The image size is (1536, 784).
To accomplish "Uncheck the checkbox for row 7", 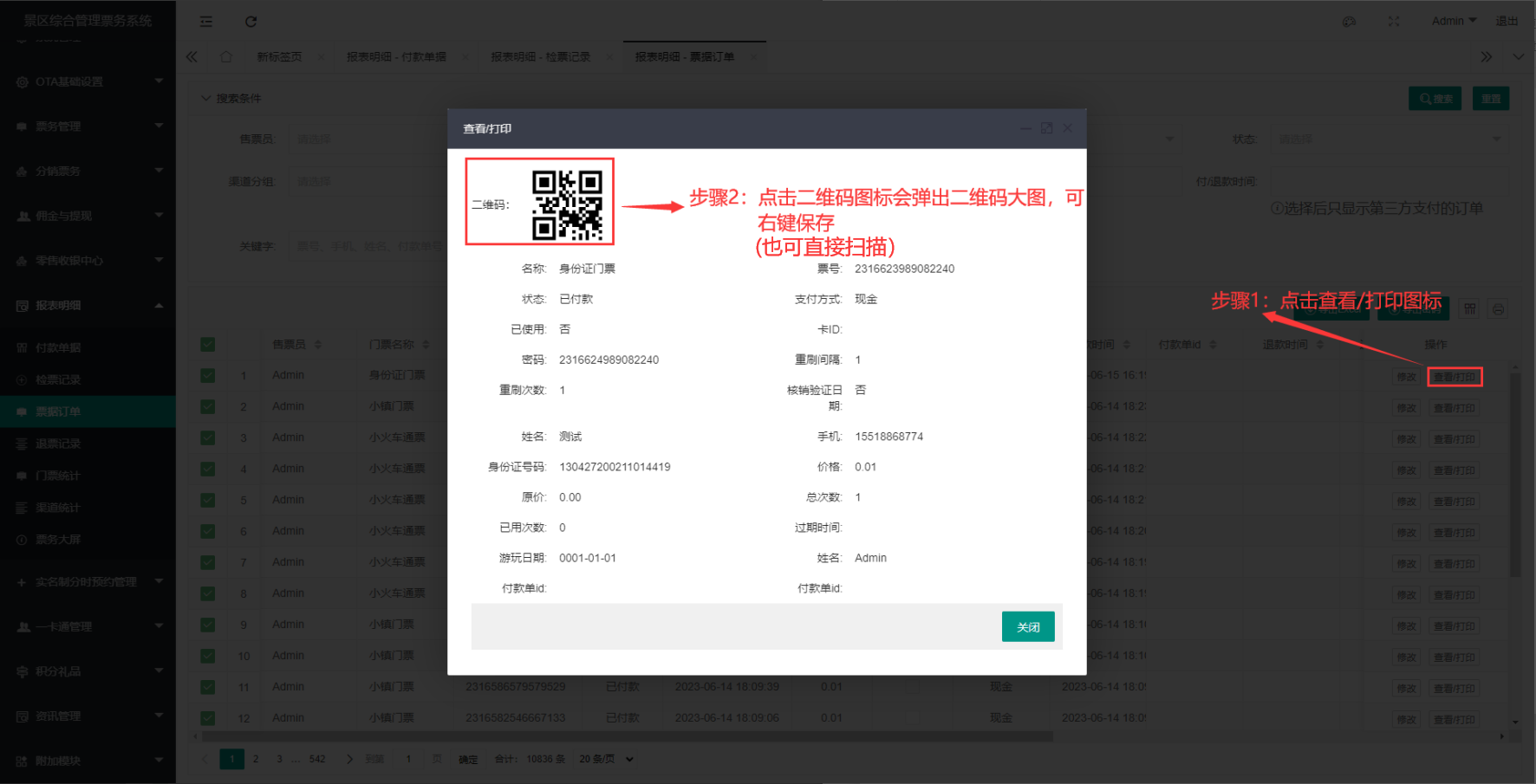I will tap(208, 562).
